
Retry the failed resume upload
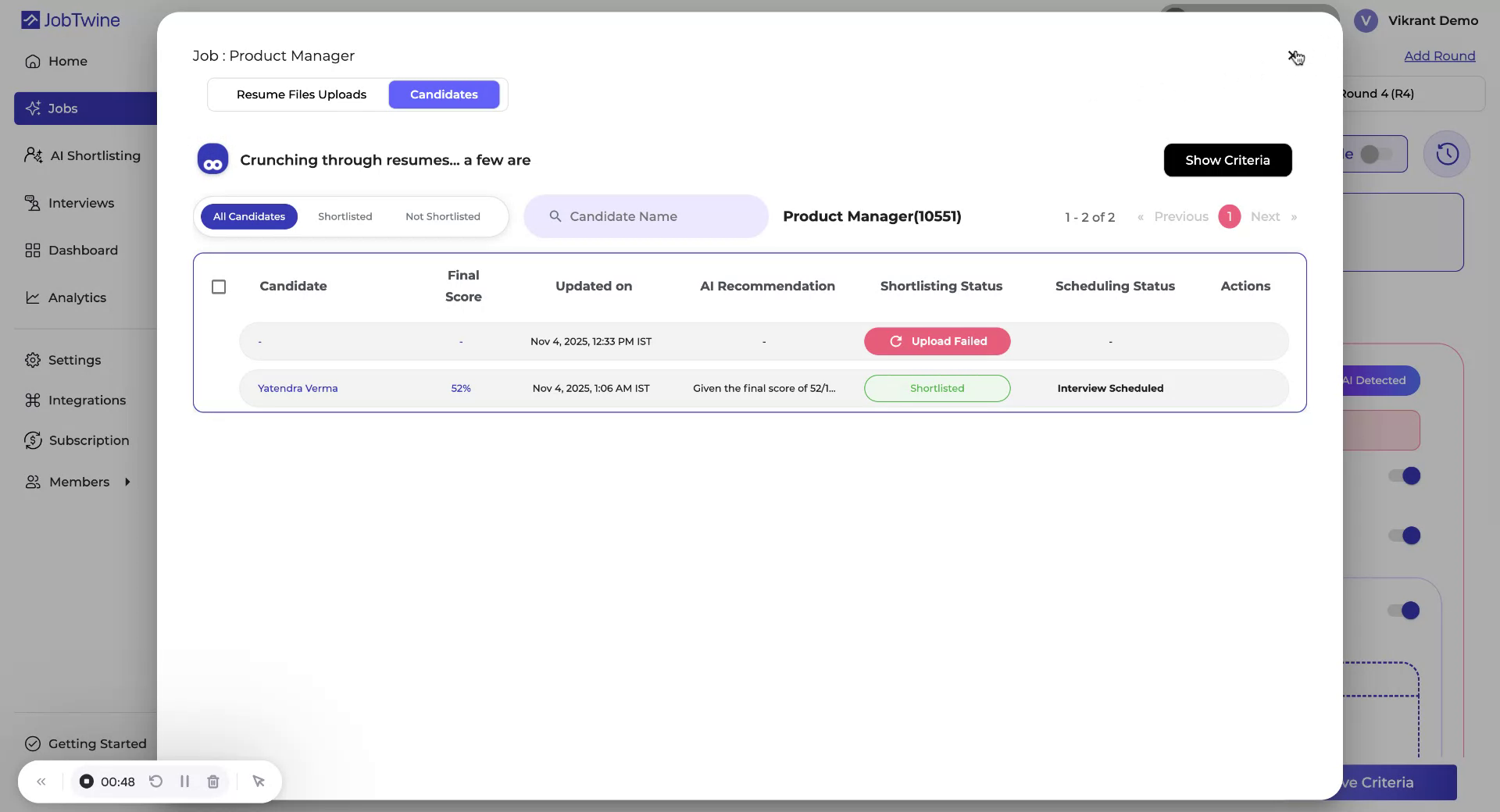pos(937,341)
